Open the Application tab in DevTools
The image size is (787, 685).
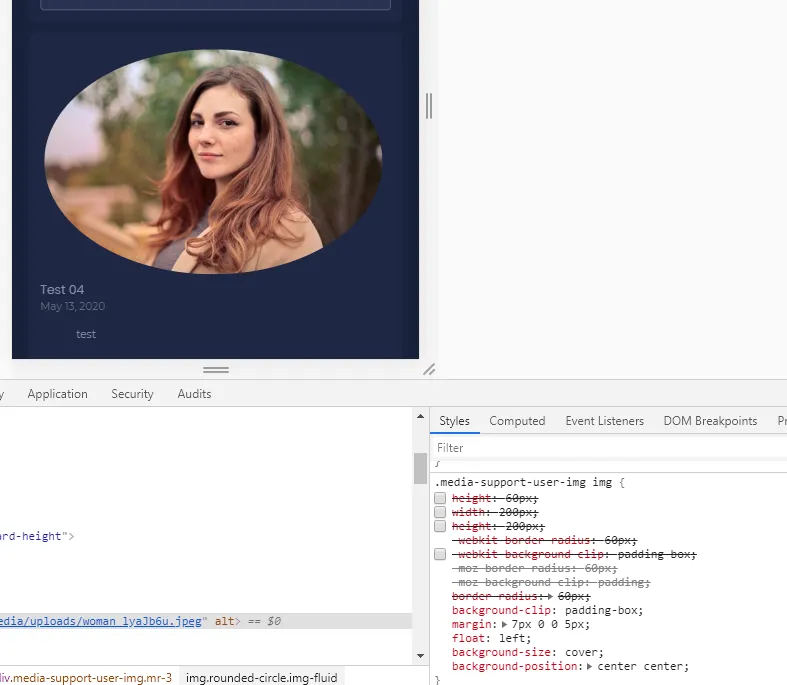click(x=57, y=394)
